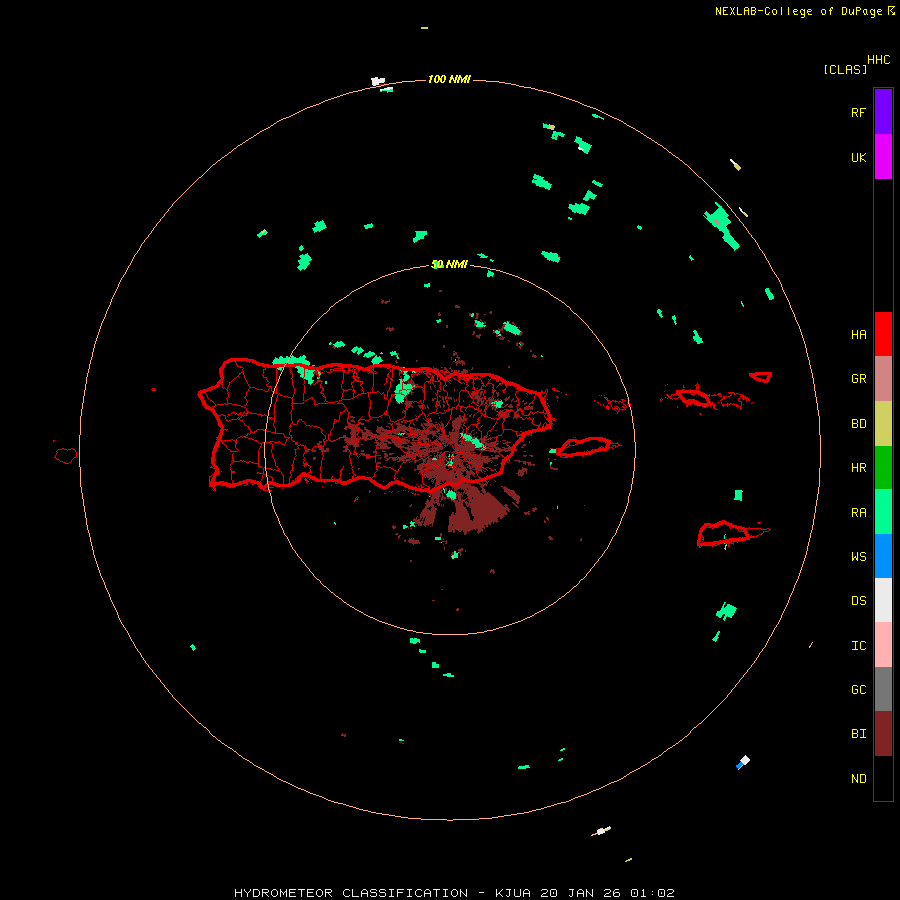This screenshot has height=900, width=900.
Task: Click the 'IC' legend label
Action: click(x=858, y=646)
